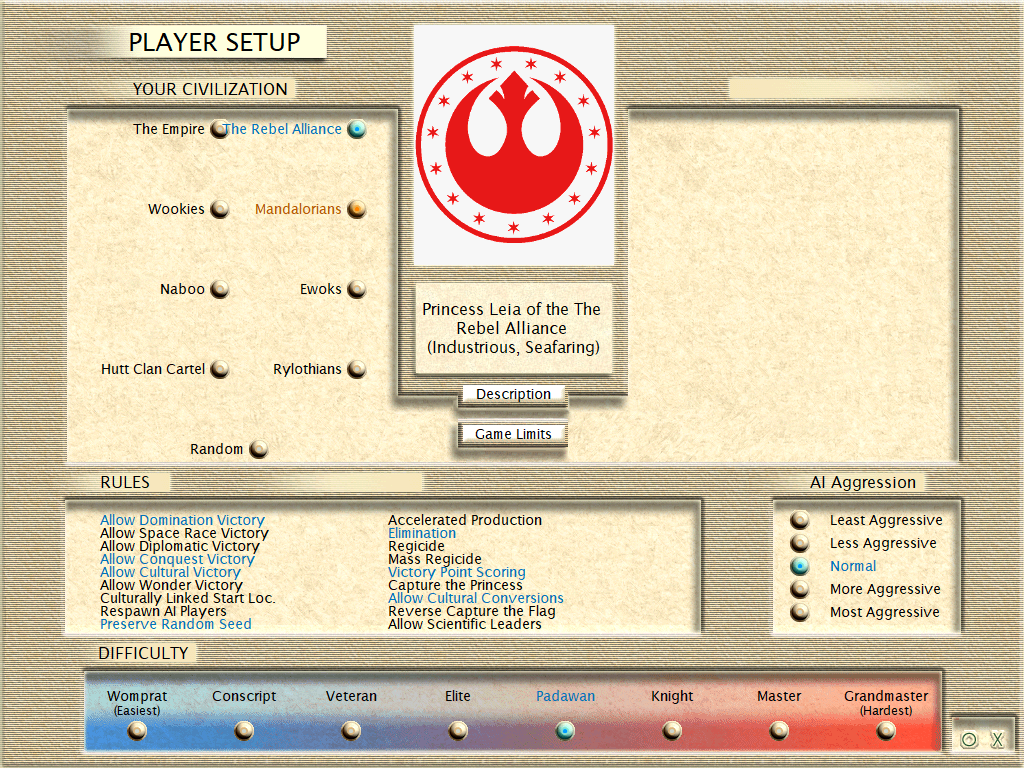Viewport: 1024px width, 768px height.
Task: Open the civilization Description
Action: click(x=513, y=394)
